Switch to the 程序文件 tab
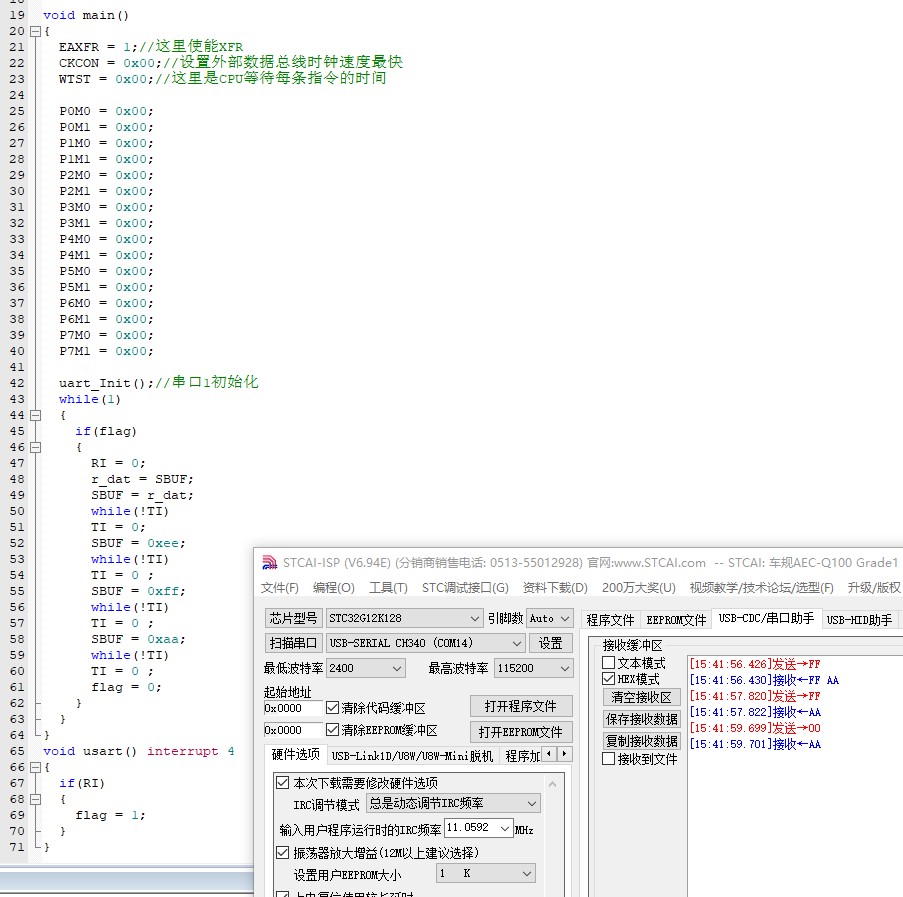This screenshot has height=897, width=903. coord(610,619)
